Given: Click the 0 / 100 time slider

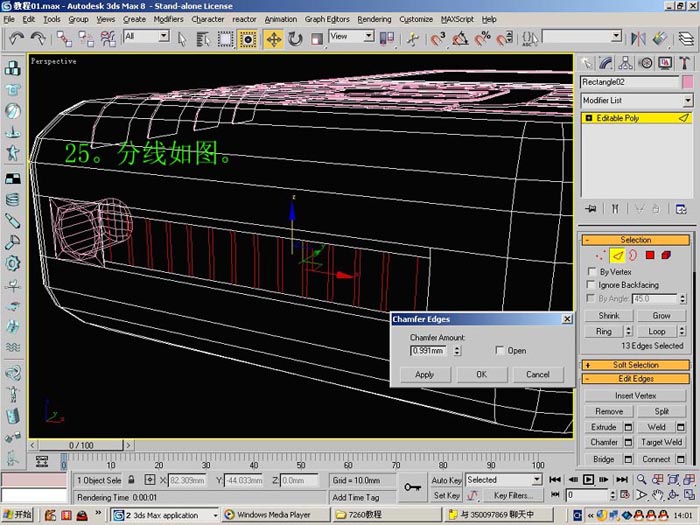Looking at the screenshot, I should pos(81,446).
